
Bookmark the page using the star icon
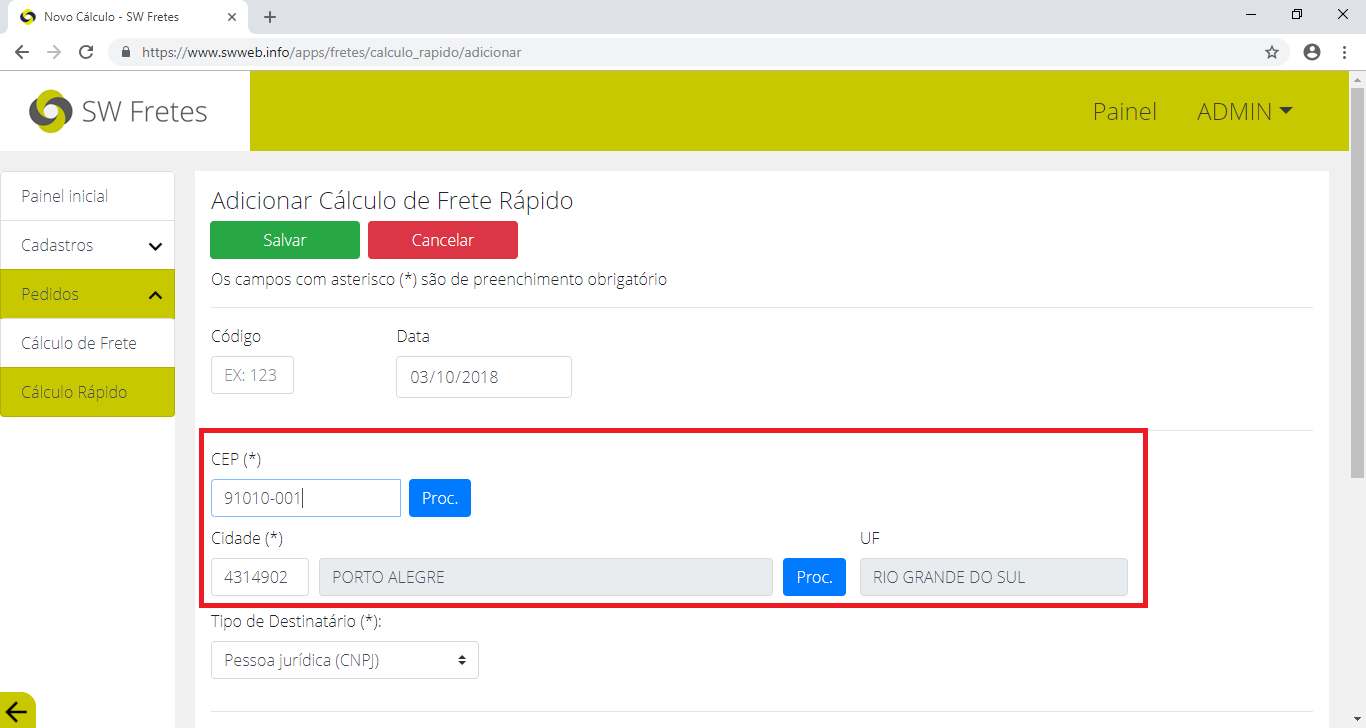(x=1272, y=52)
